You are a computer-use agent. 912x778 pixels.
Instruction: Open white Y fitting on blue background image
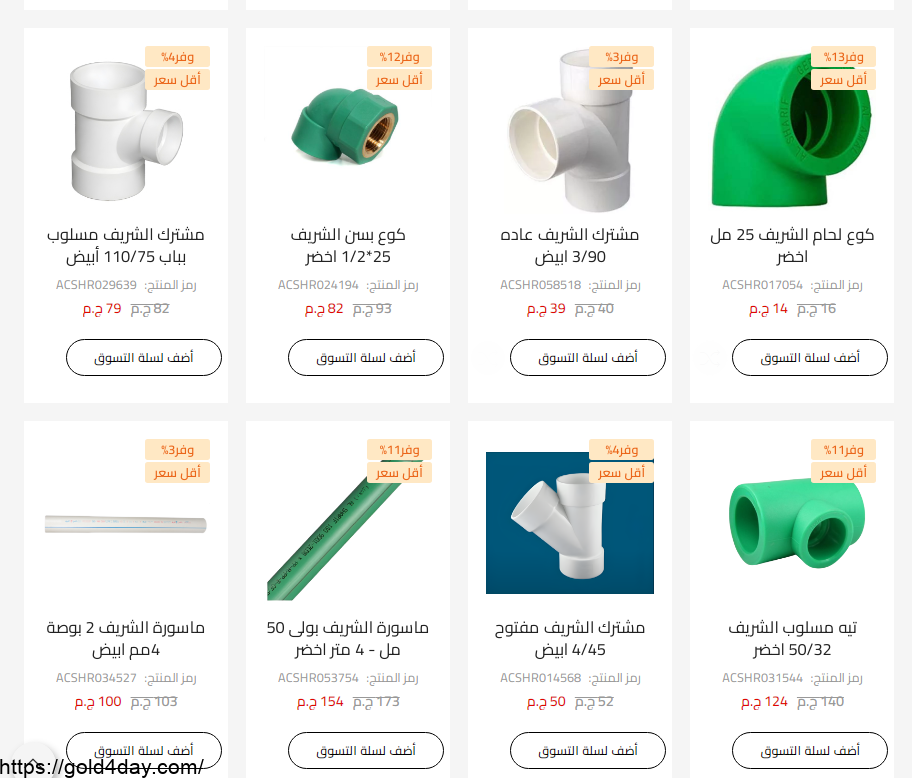pos(569,523)
